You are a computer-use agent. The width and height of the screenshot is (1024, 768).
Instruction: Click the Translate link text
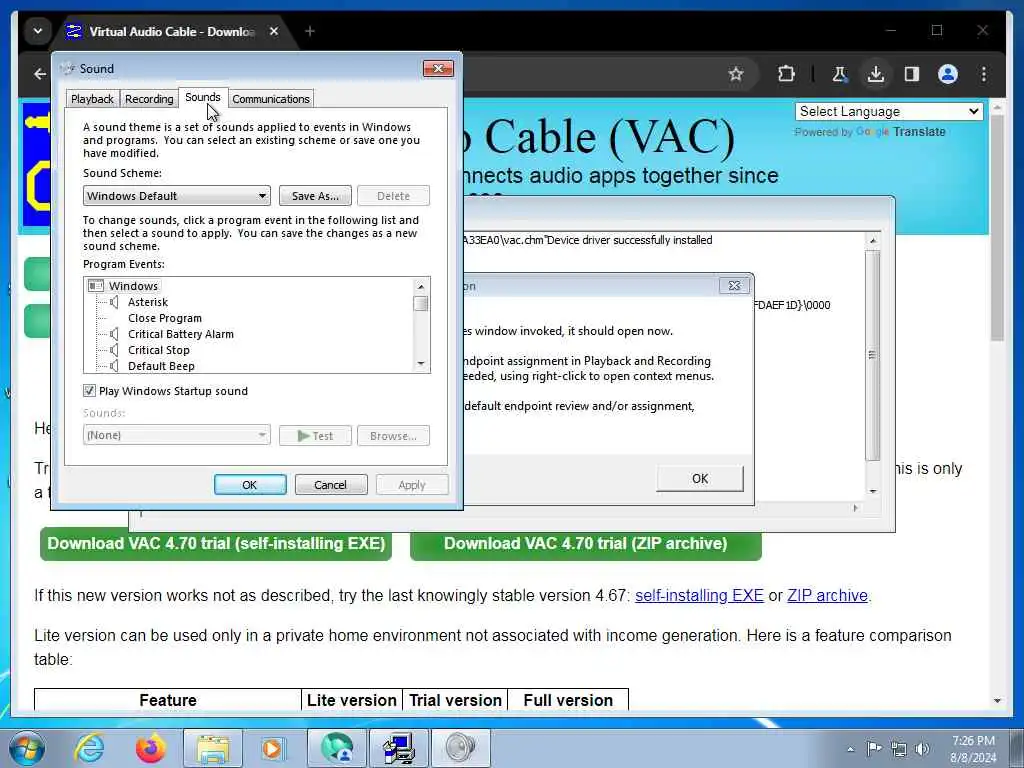tap(920, 131)
